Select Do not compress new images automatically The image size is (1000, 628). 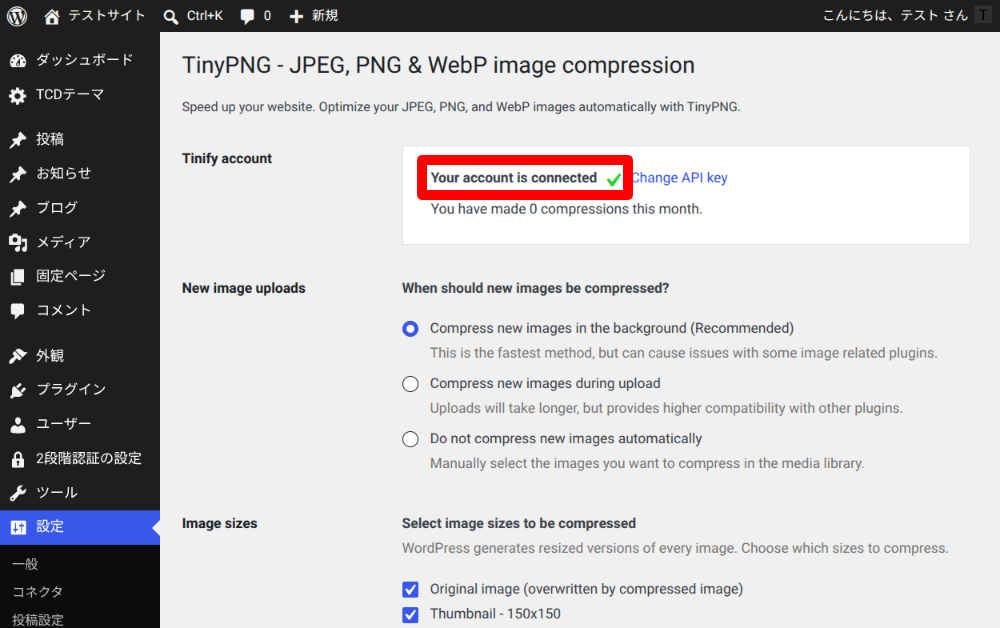(410, 439)
